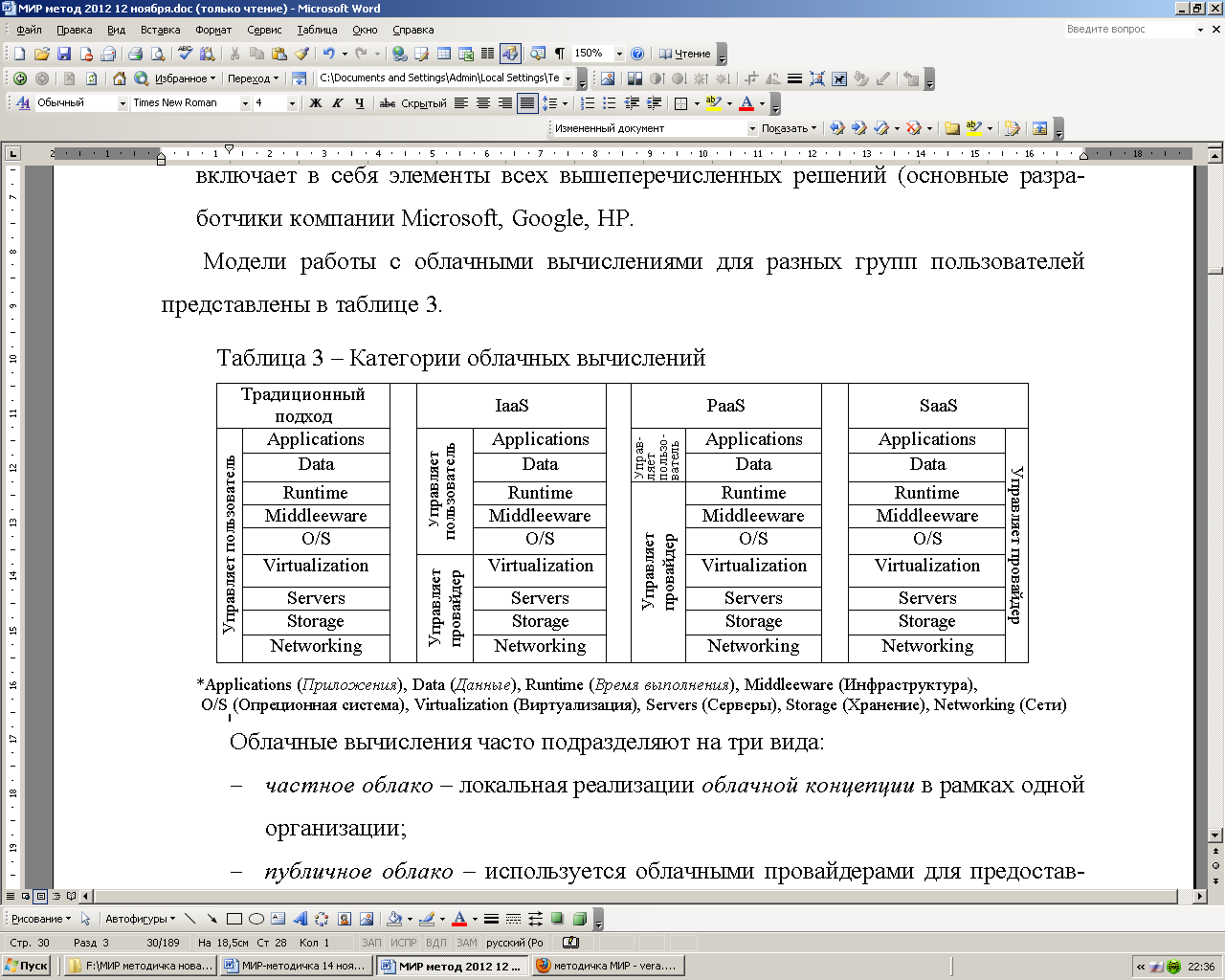The height and width of the screenshot is (980, 1225).
Task: Open Print Preview
Action: point(157,55)
